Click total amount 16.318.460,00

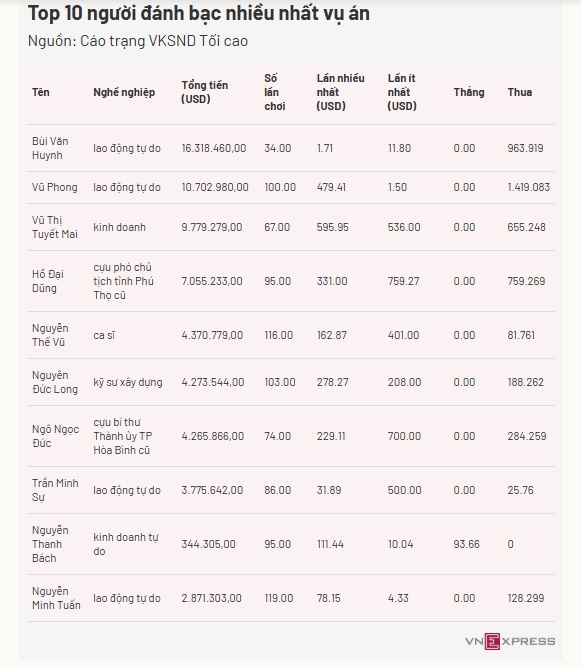214,148
